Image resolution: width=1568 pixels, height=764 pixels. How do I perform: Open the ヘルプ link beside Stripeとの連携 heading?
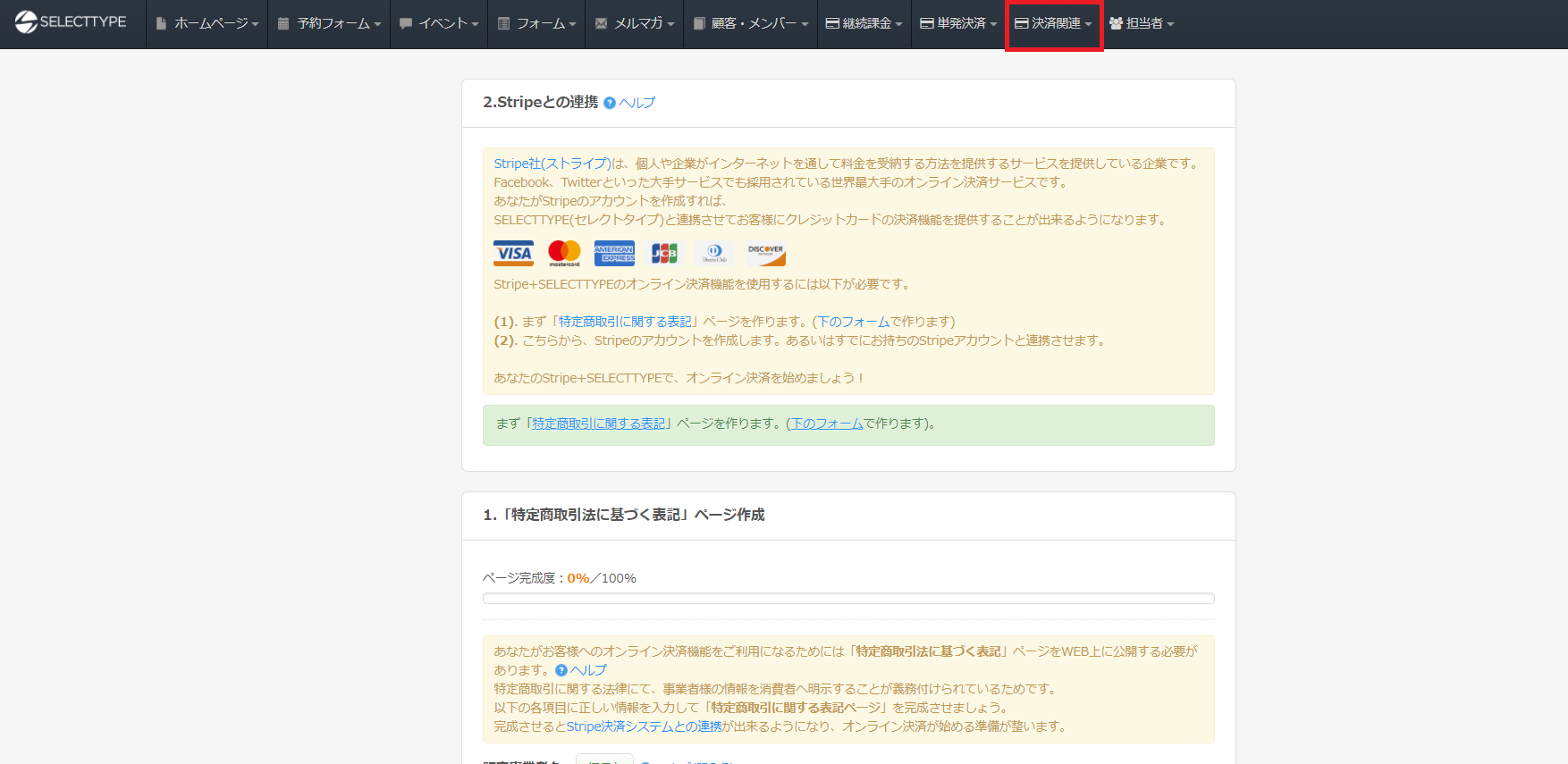636,103
